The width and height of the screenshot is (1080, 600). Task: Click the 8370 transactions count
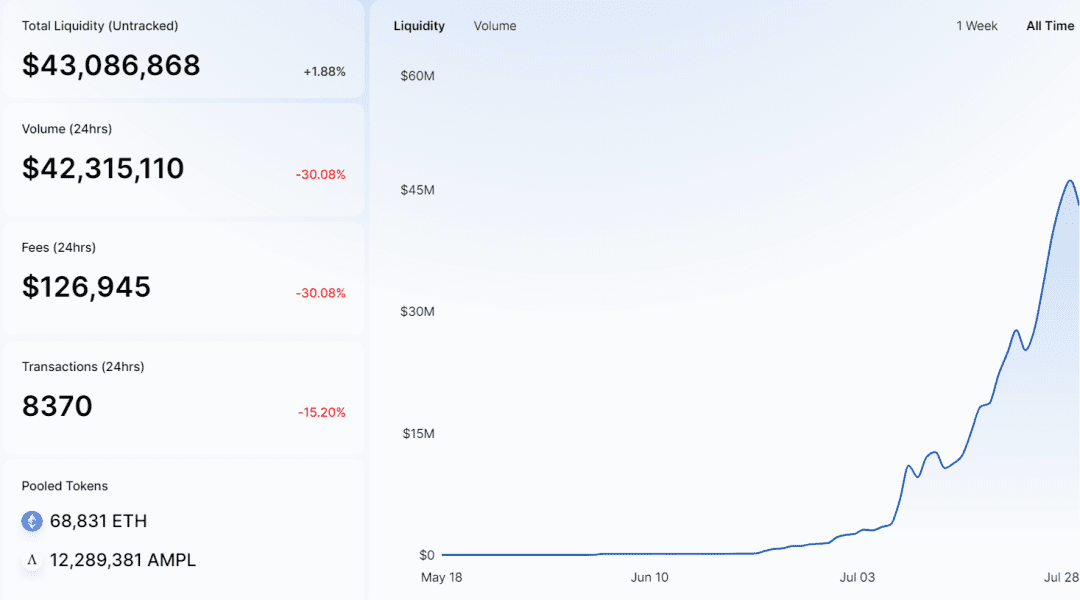[57, 406]
